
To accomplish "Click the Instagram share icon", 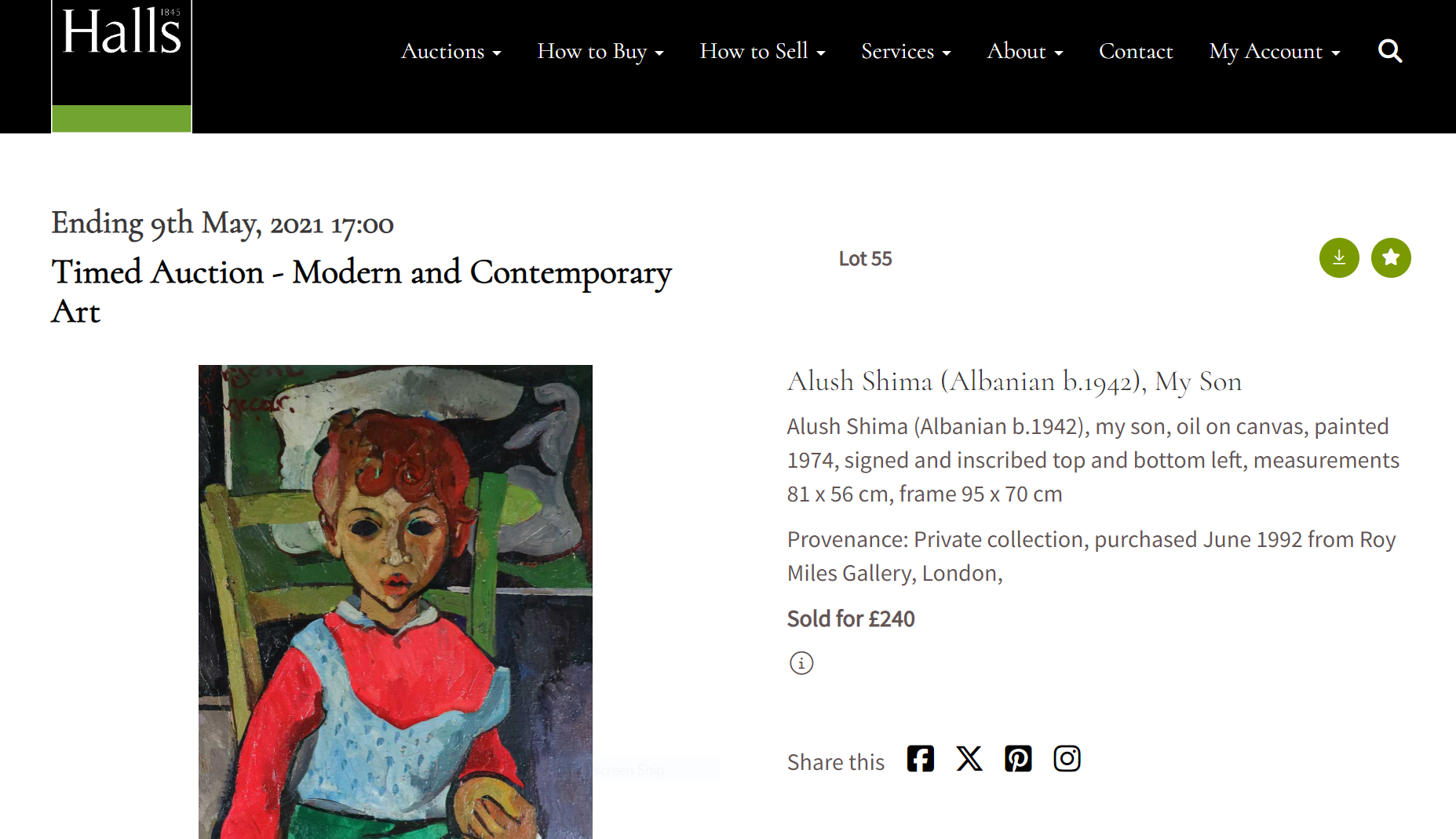I will [x=1067, y=759].
